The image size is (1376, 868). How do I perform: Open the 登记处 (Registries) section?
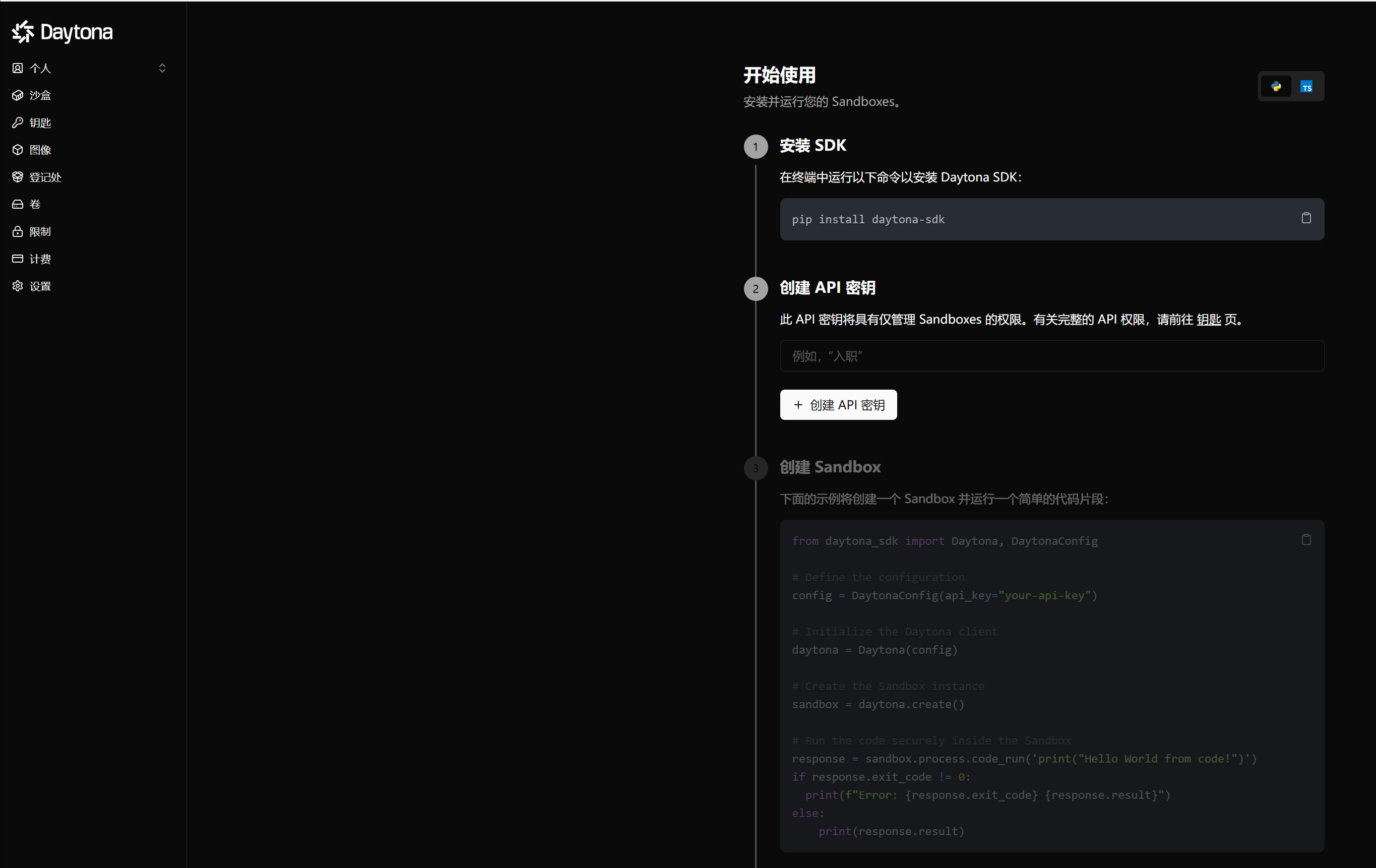point(44,177)
